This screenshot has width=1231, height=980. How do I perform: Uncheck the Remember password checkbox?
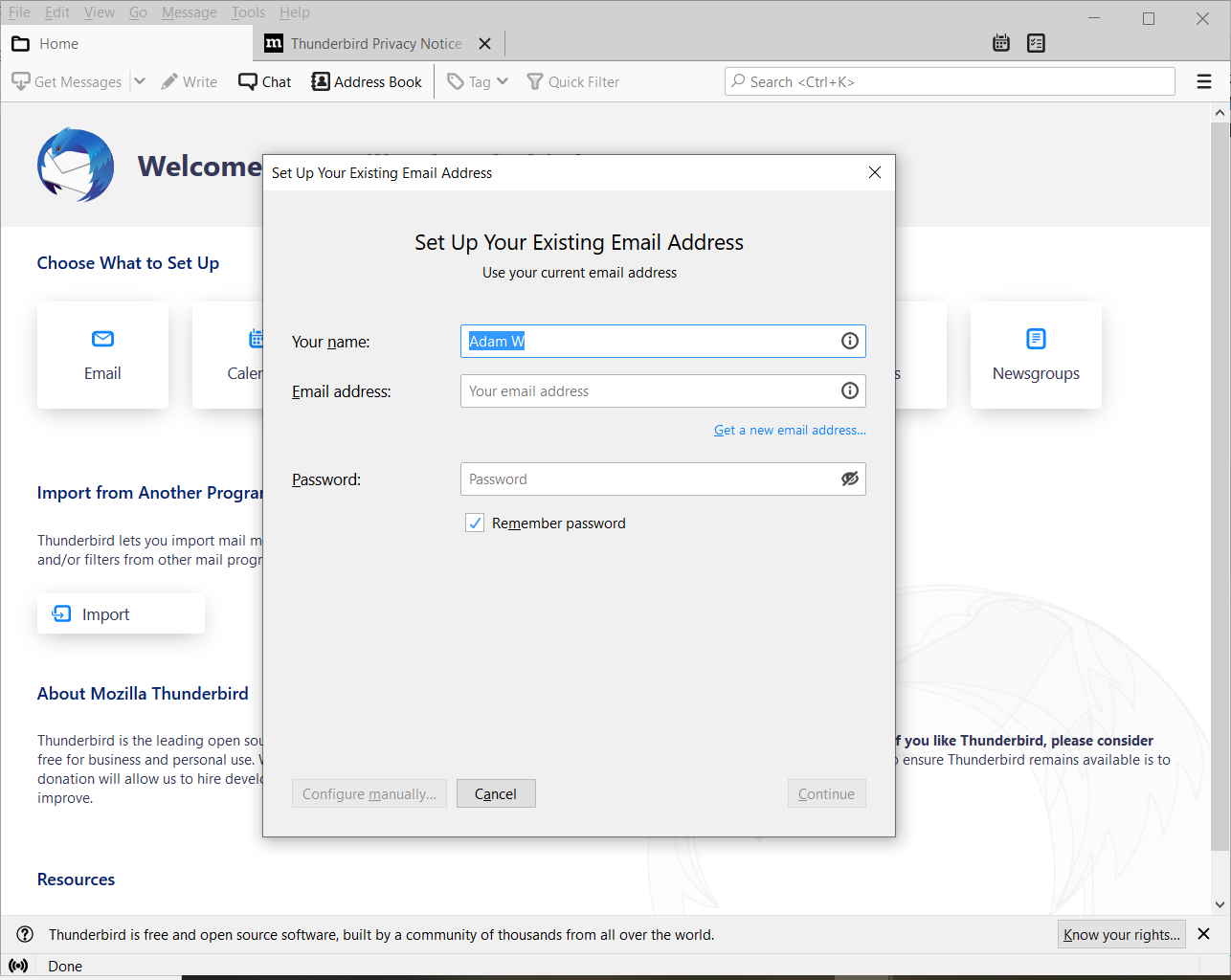coord(475,523)
